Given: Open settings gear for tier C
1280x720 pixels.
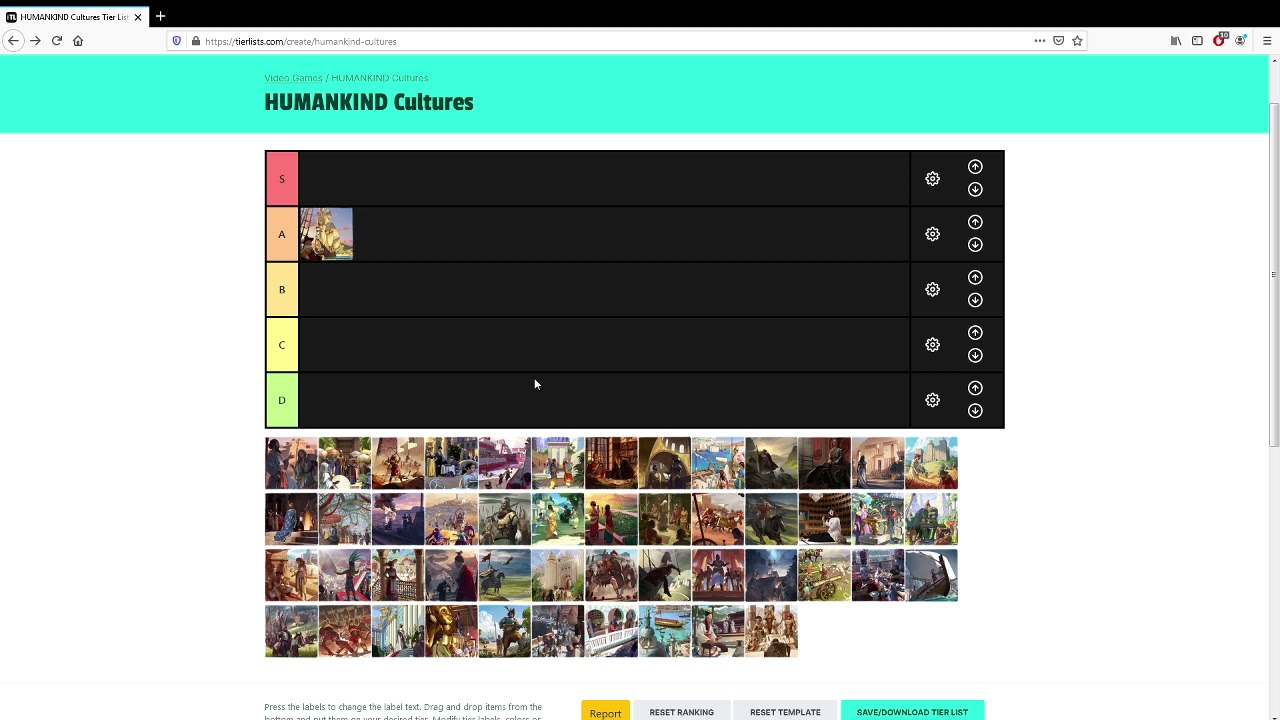Looking at the screenshot, I should 932,345.
